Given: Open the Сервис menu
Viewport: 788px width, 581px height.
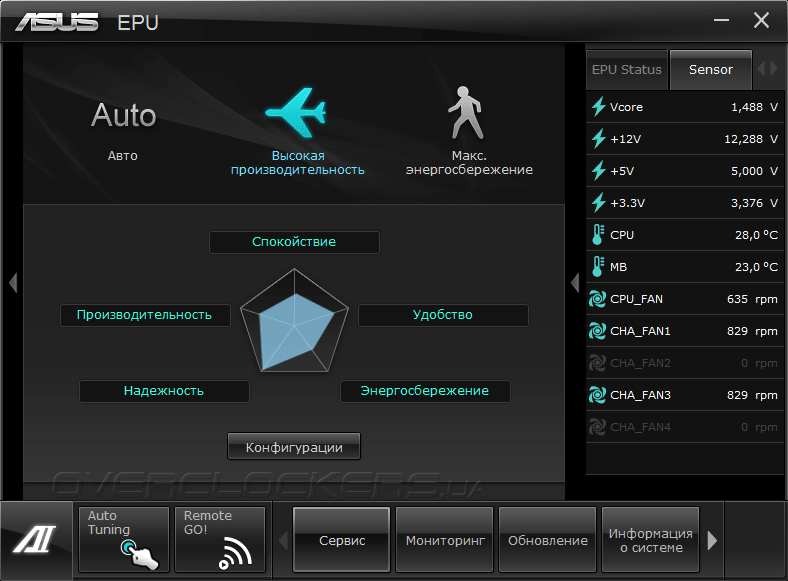Looking at the screenshot, I should pos(342,539).
